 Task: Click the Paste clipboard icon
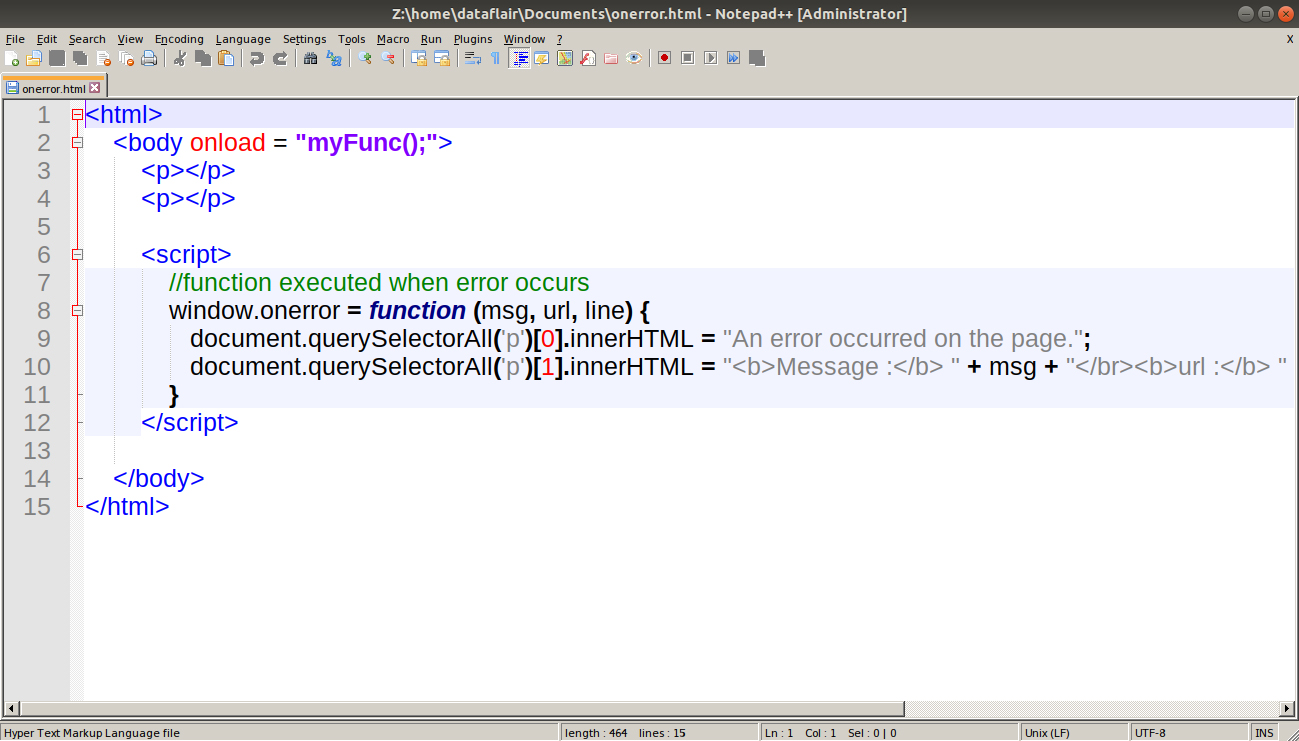point(226,58)
